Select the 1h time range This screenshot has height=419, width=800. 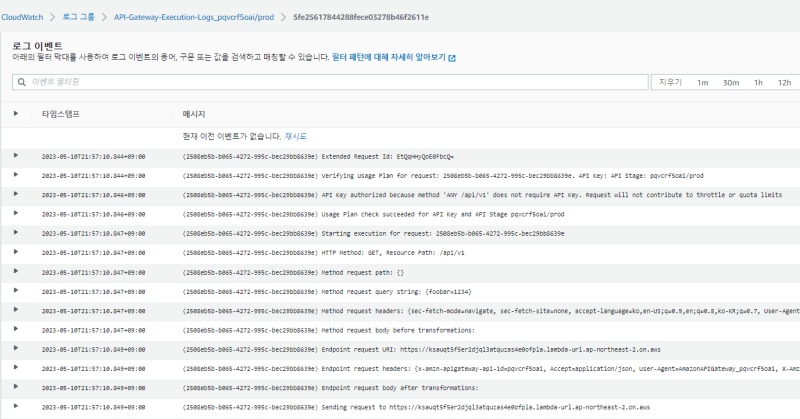[x=758, y=82]
